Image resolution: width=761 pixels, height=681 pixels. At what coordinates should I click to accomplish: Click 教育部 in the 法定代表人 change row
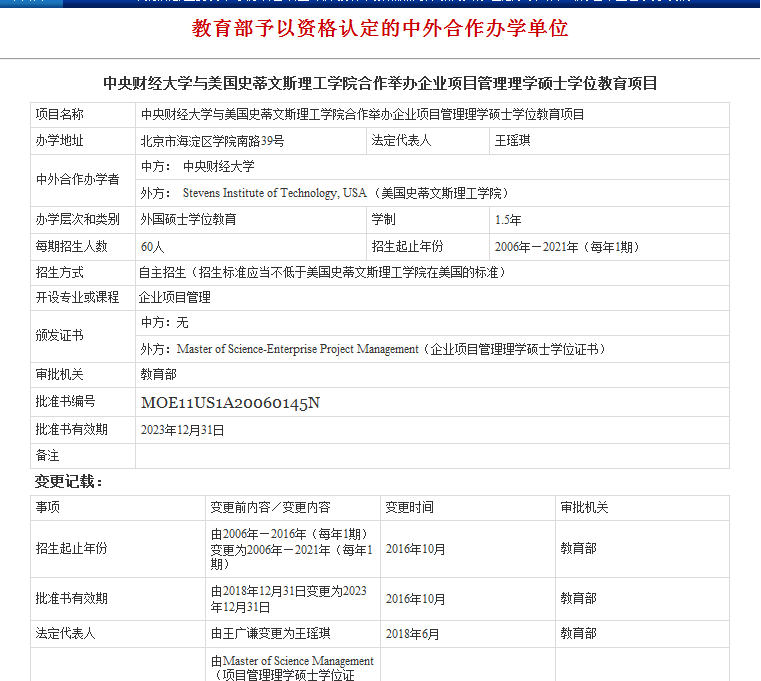(x=579, y=634)
